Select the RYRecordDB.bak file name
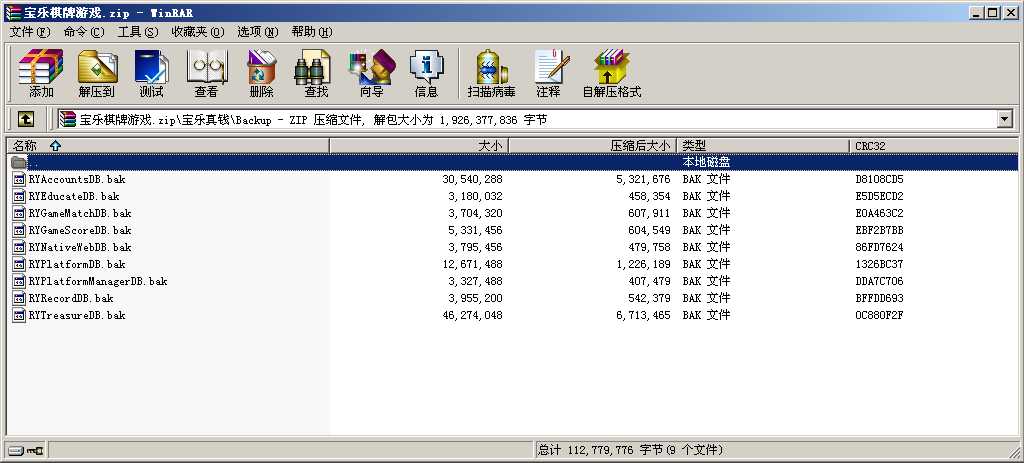Screen dimensions: 1024x463 click(x=71, y=298)
